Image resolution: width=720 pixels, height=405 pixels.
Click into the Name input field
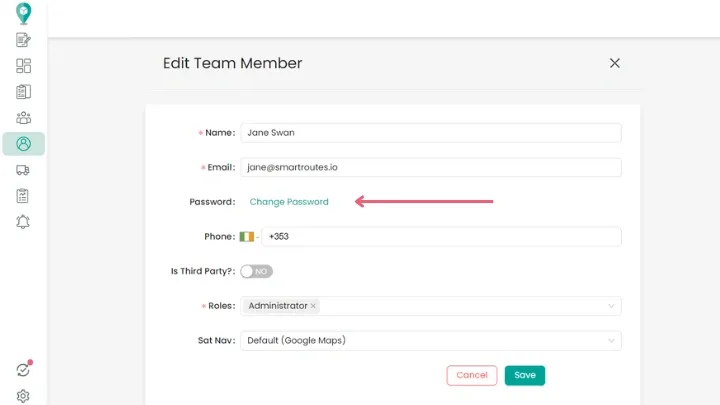point(430,132)
